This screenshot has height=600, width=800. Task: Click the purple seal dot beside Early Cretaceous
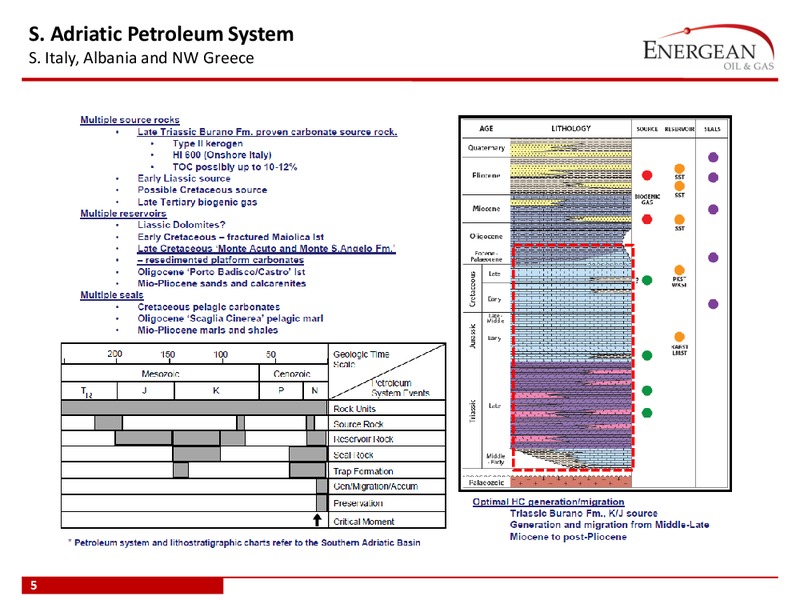713,304
